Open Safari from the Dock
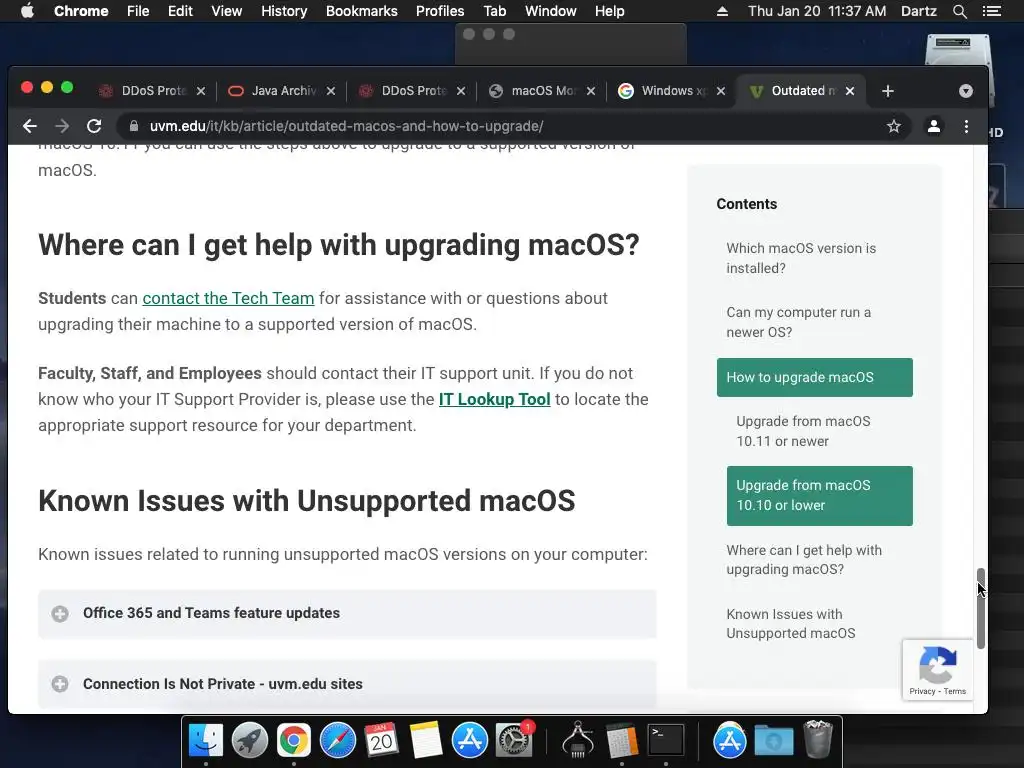The image size is (1024, 768). coord(338,740)
